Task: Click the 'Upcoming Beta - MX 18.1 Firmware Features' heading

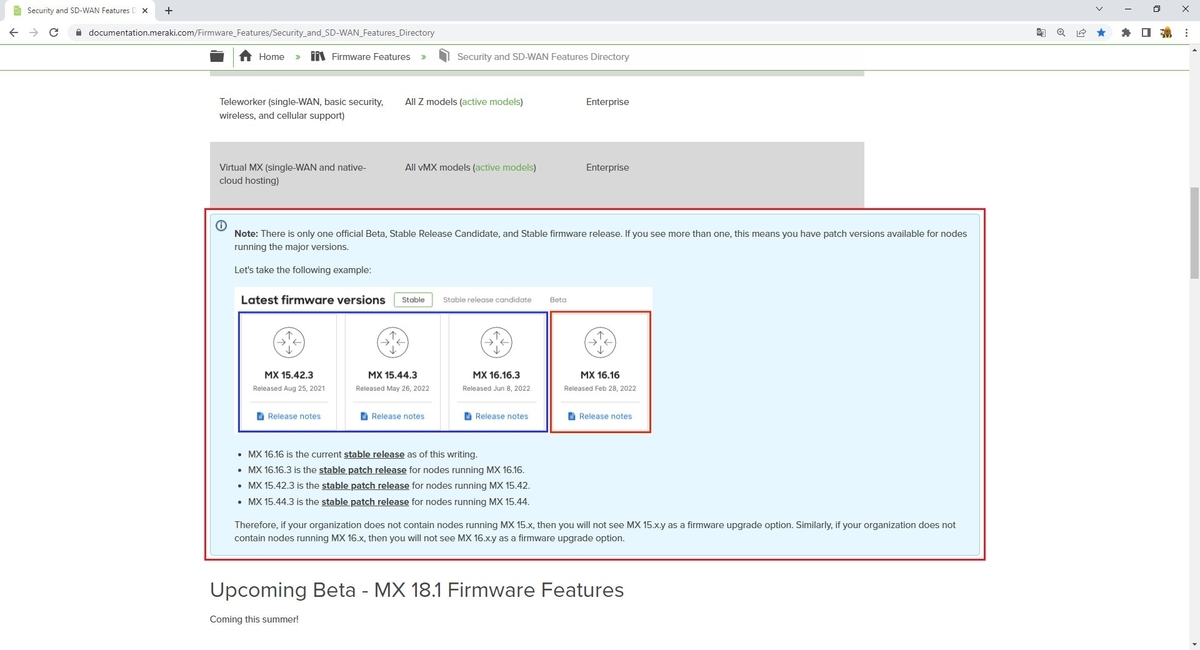Action: 417,590
